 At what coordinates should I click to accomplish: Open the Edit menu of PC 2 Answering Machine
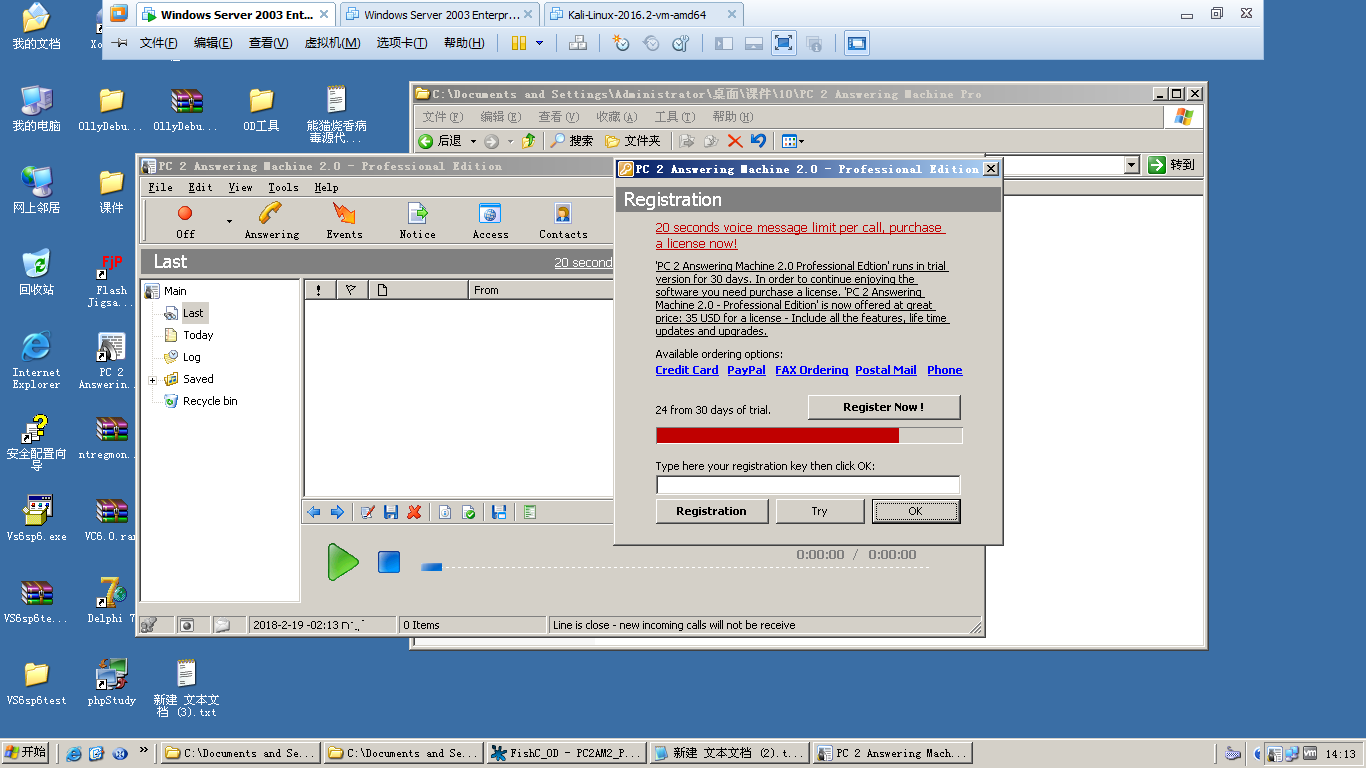[200, 187]
